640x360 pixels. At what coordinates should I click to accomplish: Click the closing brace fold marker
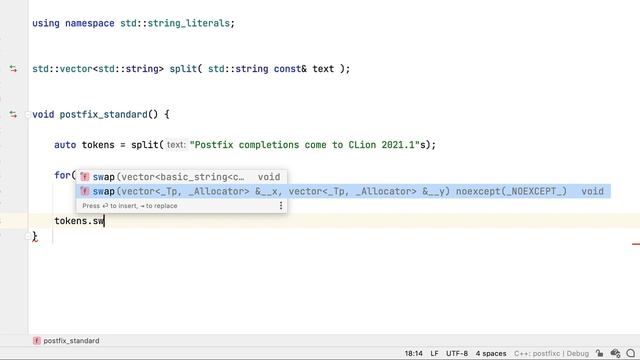click(28, 236)
